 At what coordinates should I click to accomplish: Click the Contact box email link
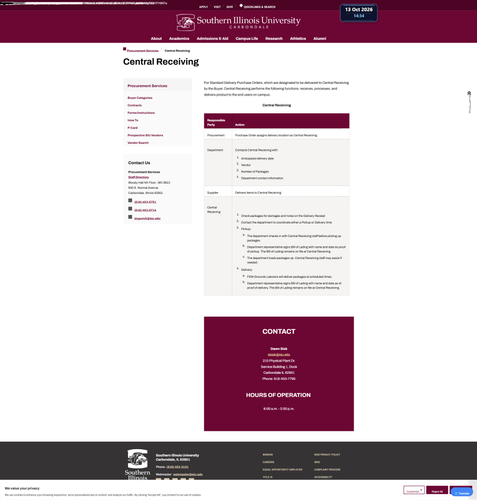point(279,355)
